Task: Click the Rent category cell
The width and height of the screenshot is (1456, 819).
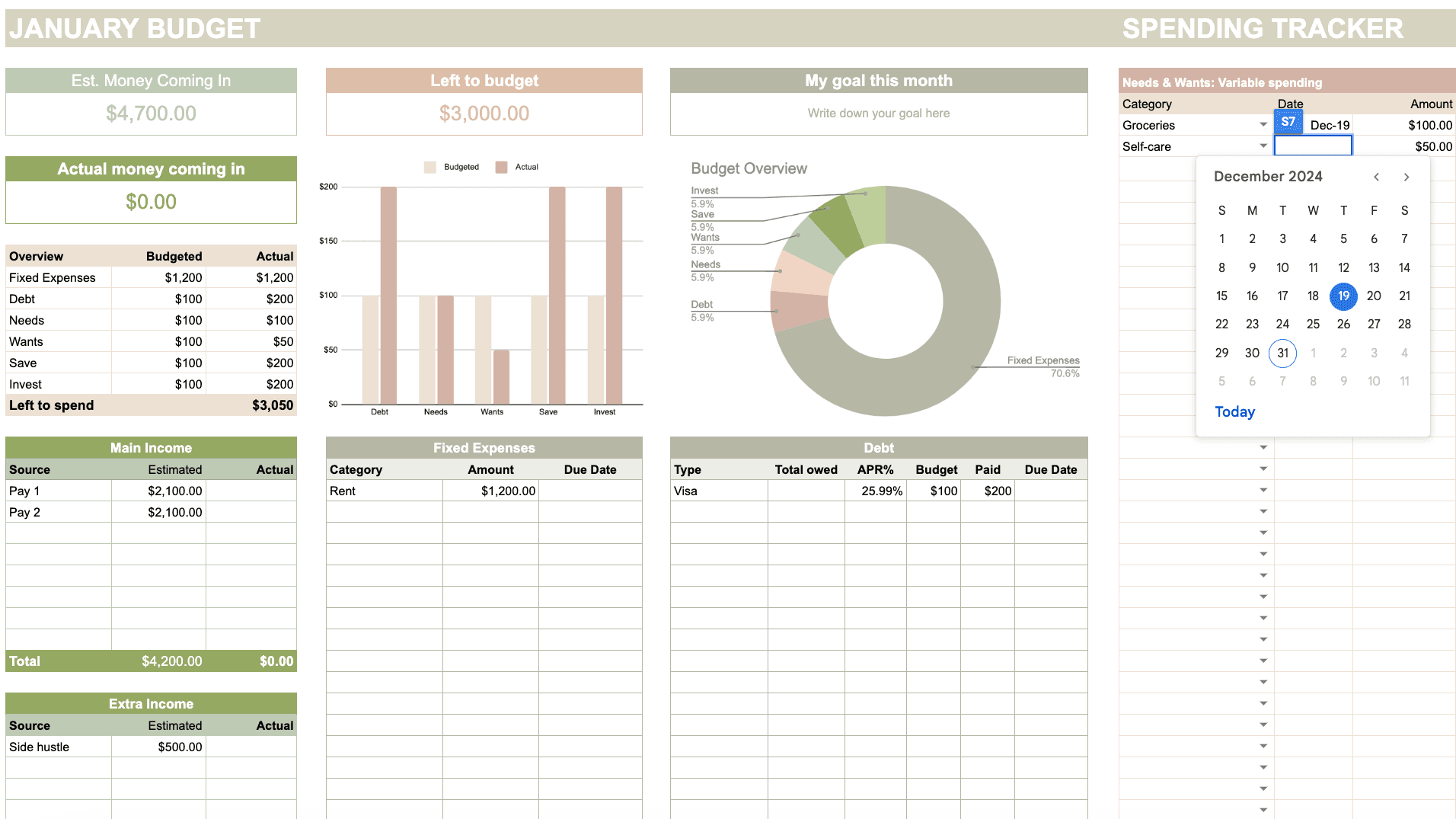Action: point(385,491)
